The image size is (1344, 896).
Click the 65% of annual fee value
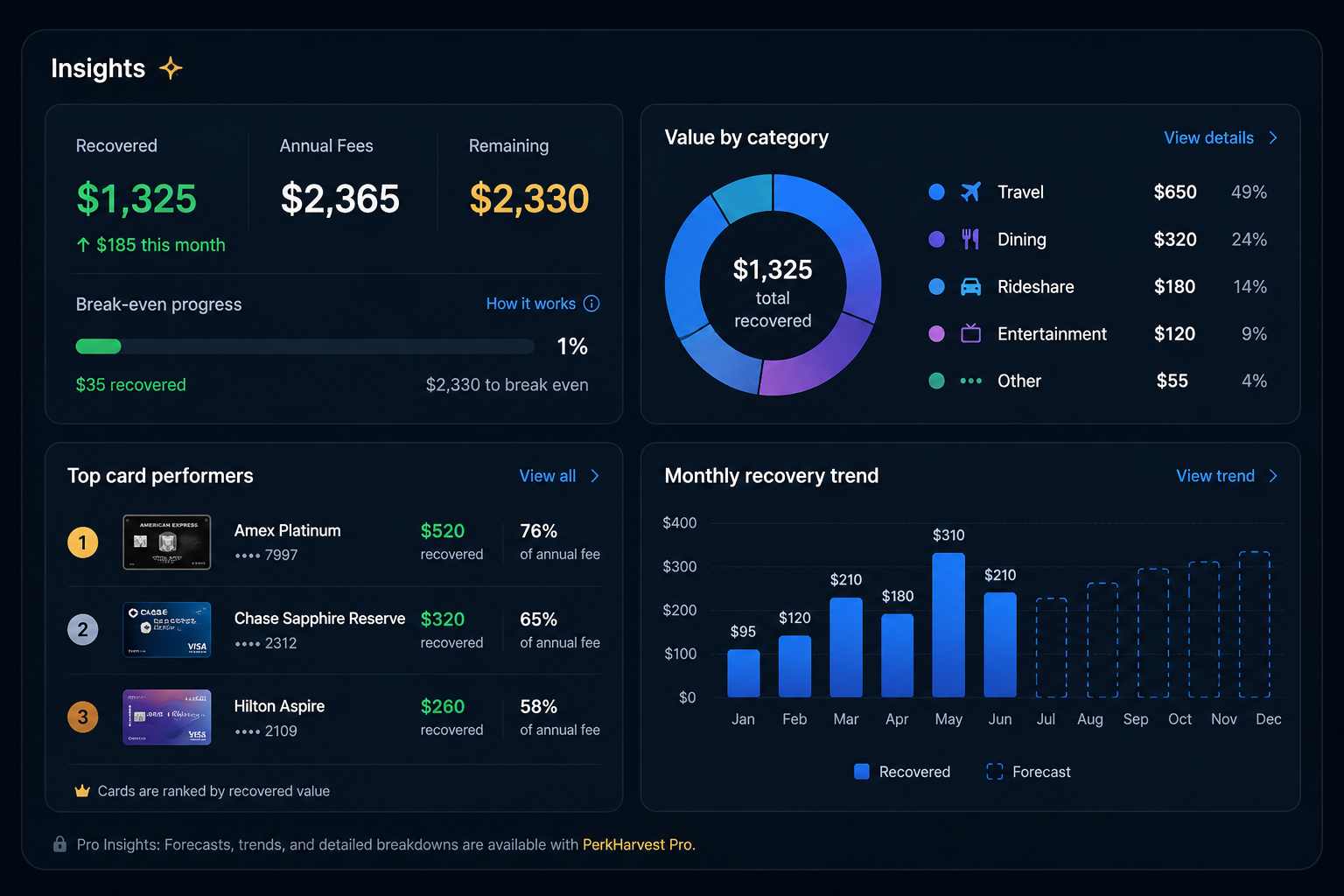click(539, 619)
